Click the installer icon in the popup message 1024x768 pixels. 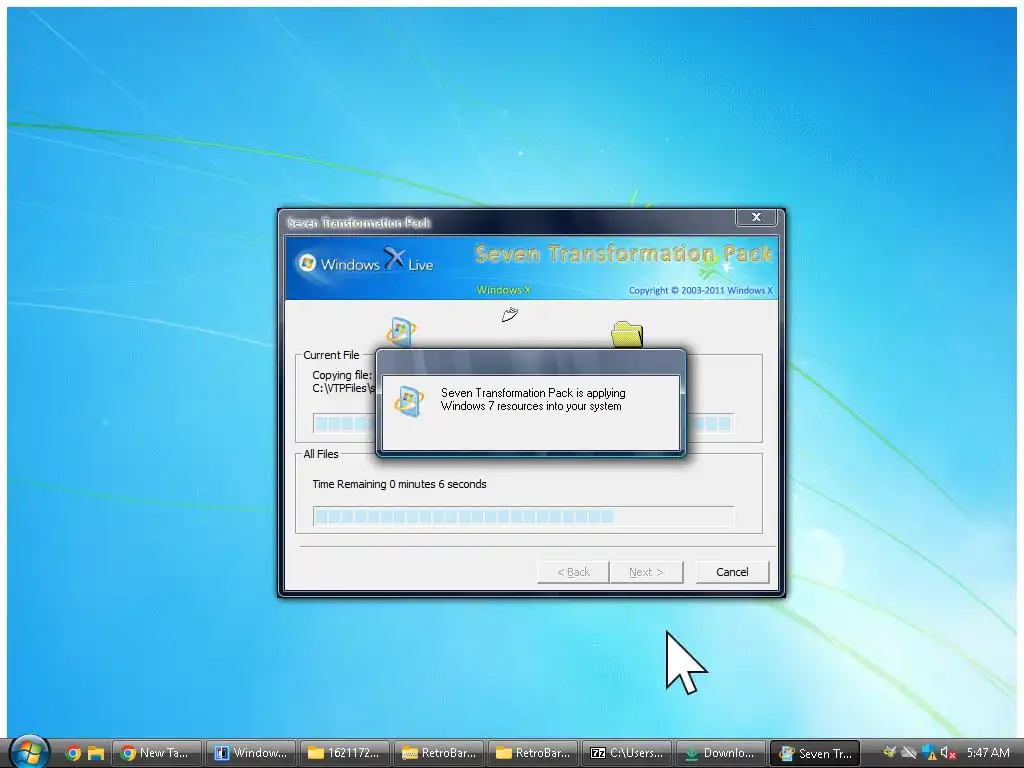(409, 400)
